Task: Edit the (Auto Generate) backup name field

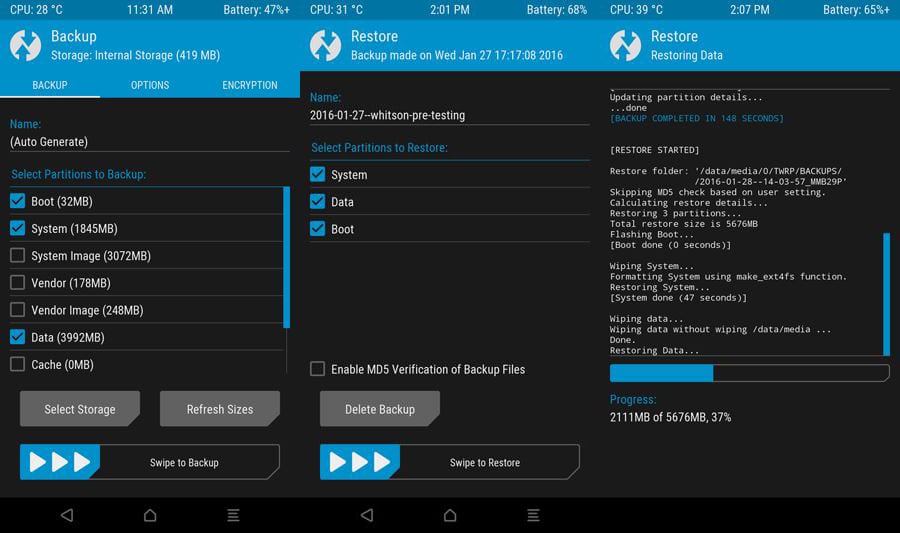Action: click(x=150, y=142)
